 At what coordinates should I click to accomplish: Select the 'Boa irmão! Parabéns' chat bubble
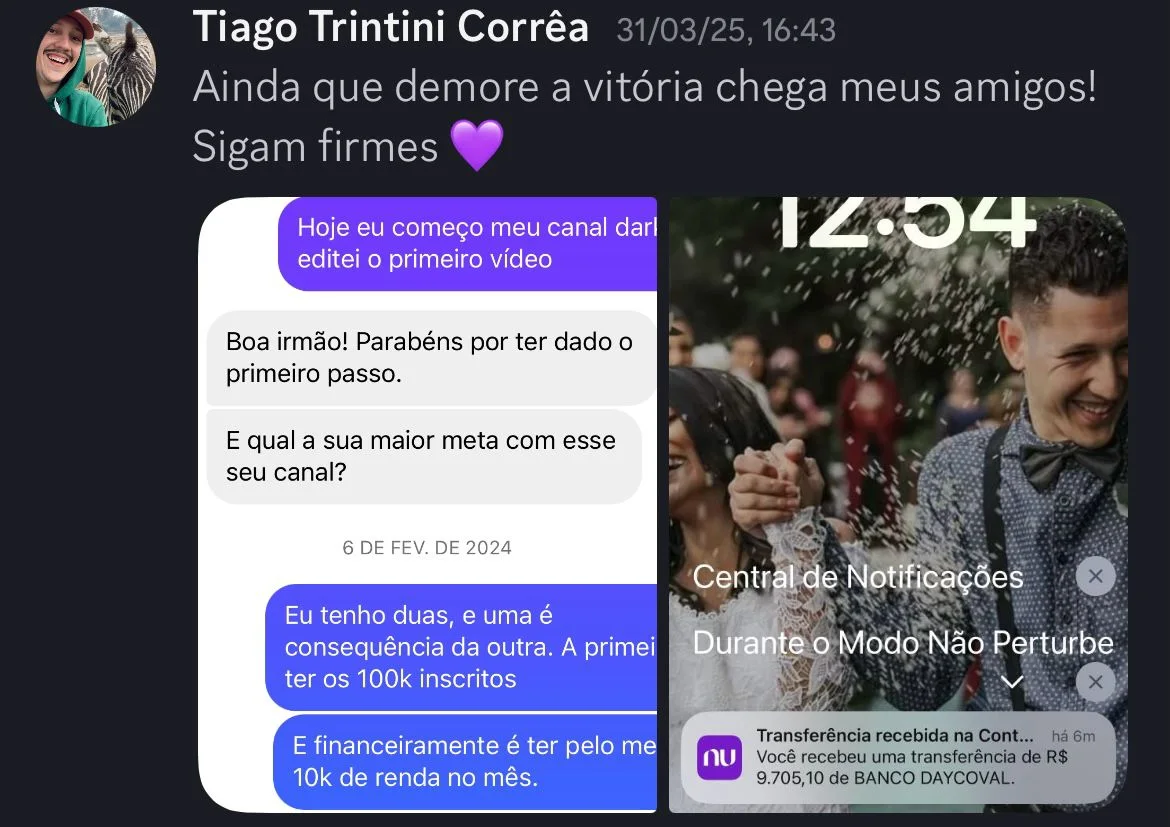coord(431,358)
